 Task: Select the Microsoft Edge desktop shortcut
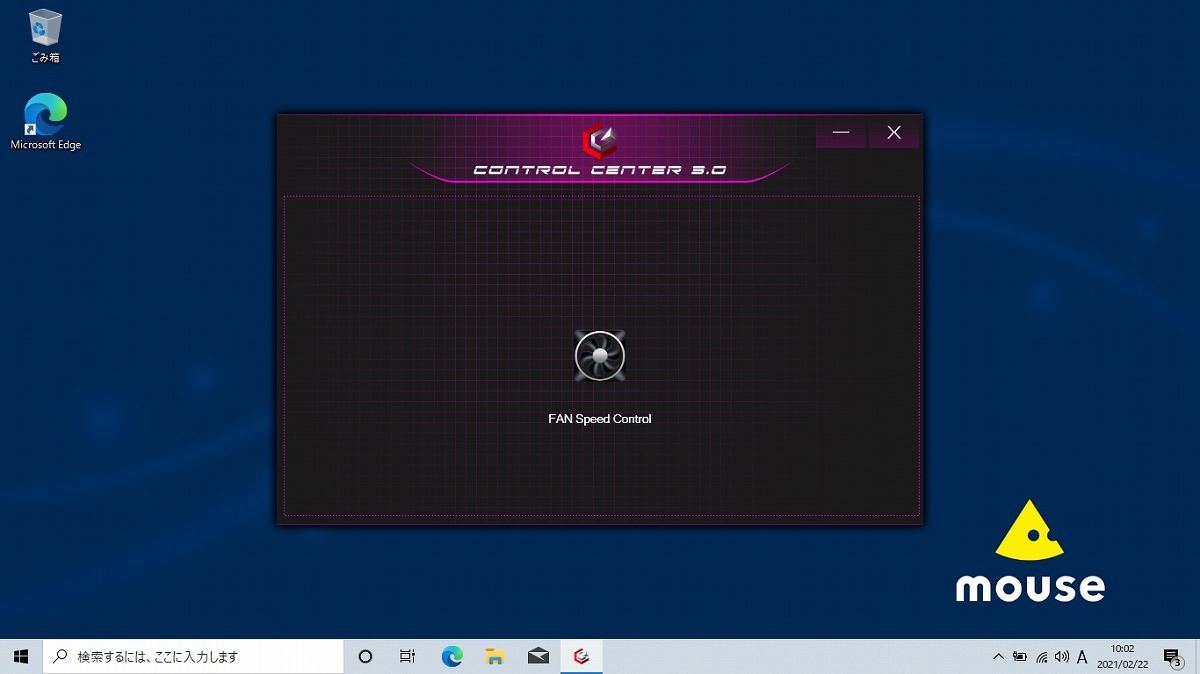pos(46,122)
